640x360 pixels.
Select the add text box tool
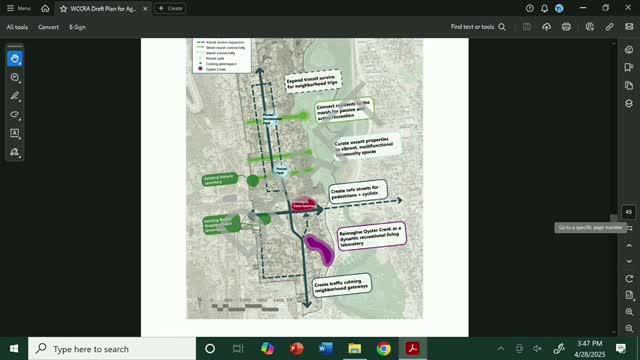coord(15,133)
